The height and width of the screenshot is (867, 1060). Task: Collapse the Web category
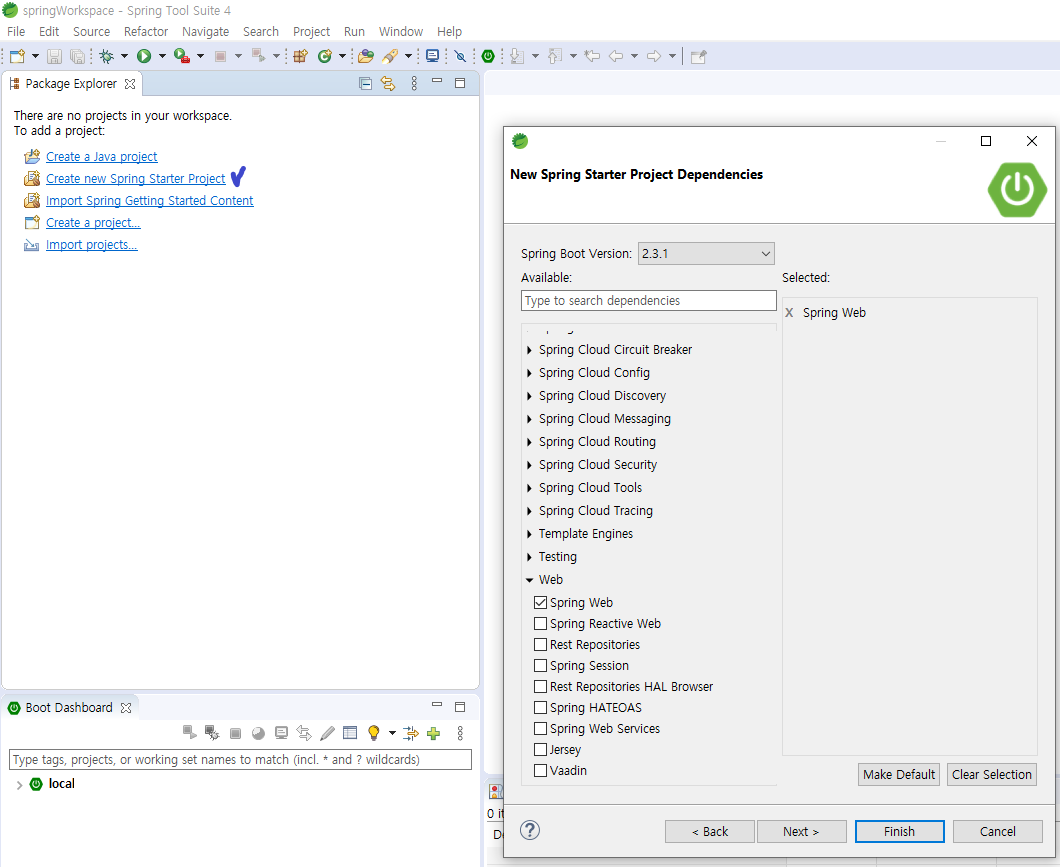click(x=529, y=580)
